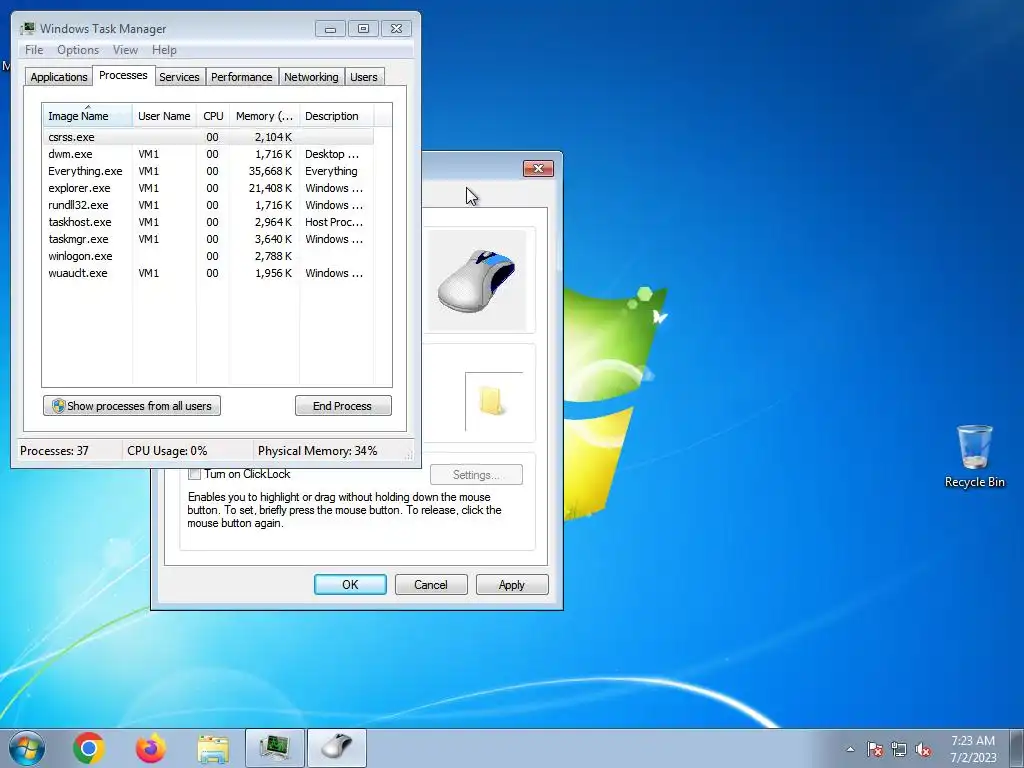Launch Google Chrome from the taskbar
This screenshot has height=768, width=1024.
click(89, 748)
